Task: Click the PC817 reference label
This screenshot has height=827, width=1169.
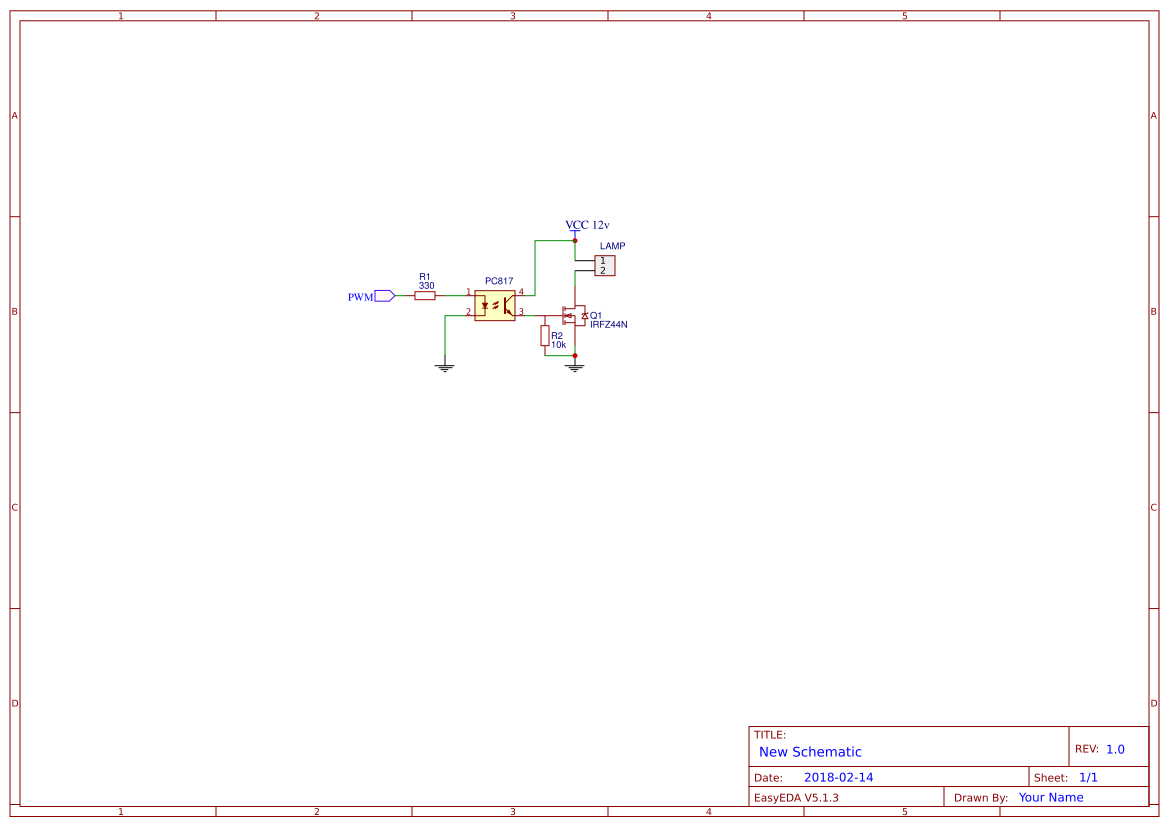Action: click(499, 280)
